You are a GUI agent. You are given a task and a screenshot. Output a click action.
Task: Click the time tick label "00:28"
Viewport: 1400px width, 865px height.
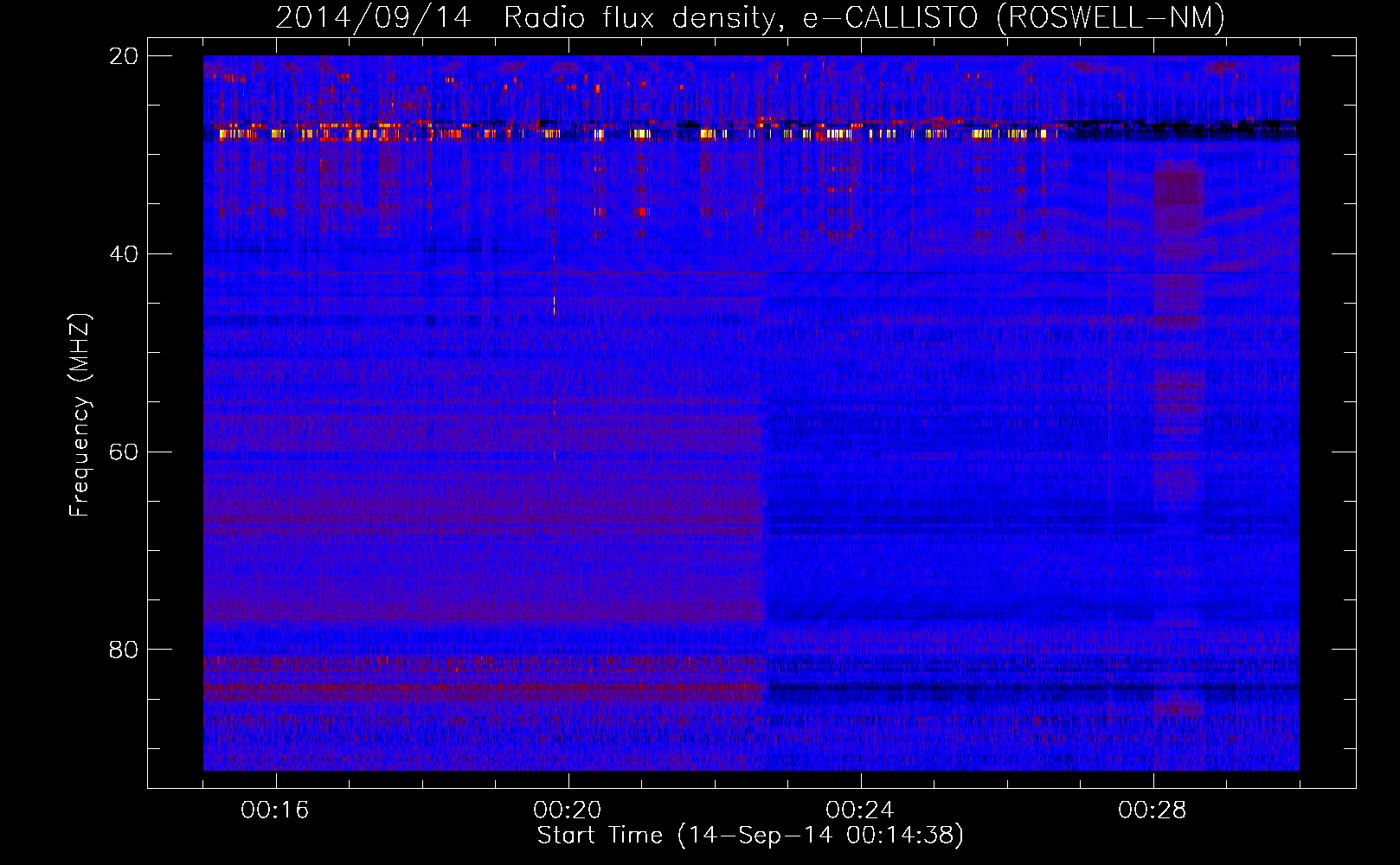(1153, 811)
